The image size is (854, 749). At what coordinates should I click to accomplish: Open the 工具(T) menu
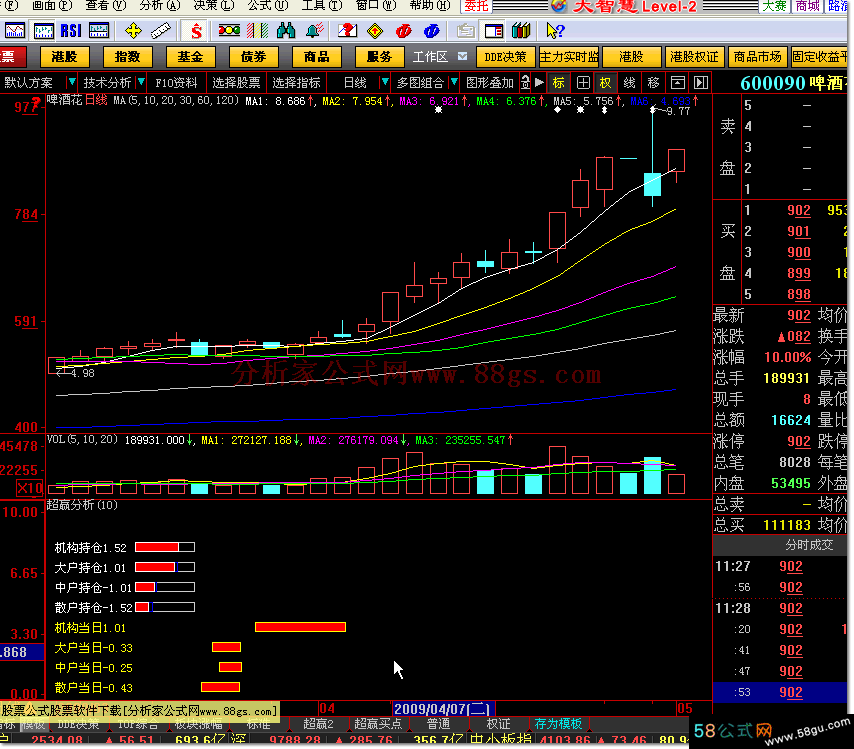pos(321,5)
